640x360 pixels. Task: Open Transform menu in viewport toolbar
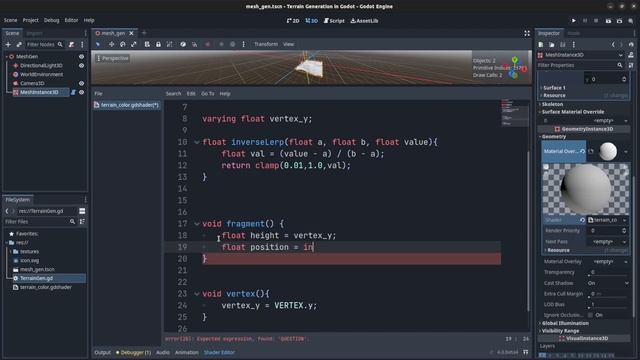266,44
